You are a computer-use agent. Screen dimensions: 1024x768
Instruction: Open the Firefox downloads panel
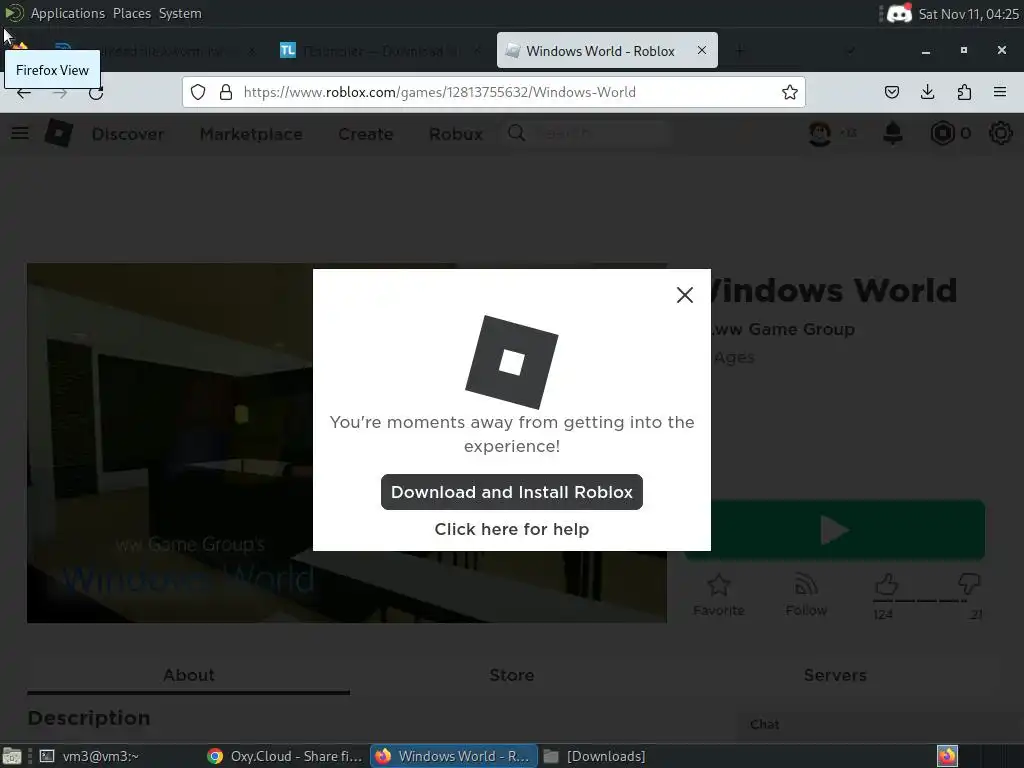coord(927,92)
